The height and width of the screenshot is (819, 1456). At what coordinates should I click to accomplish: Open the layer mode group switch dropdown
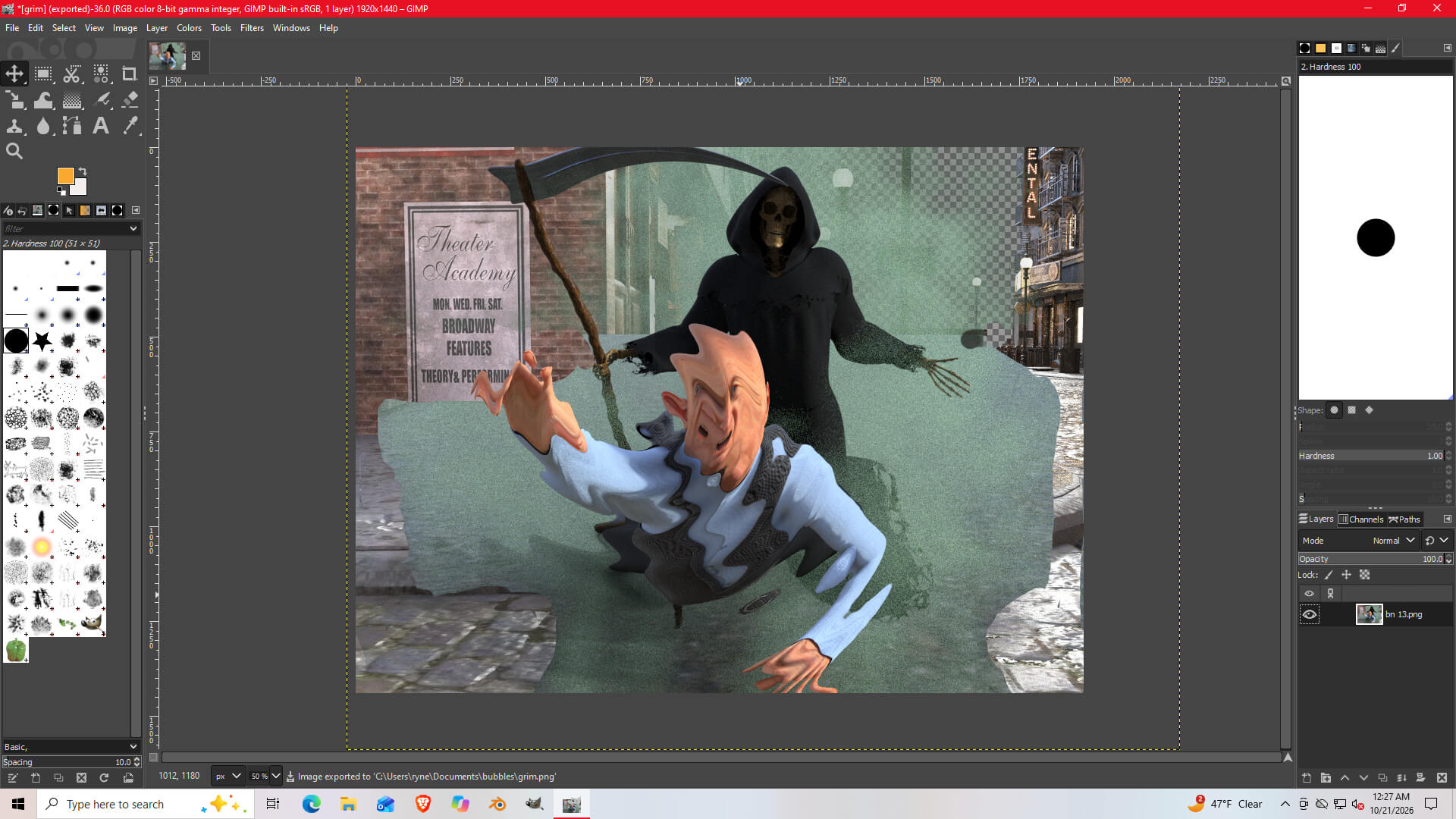(x=1437, y=541)
